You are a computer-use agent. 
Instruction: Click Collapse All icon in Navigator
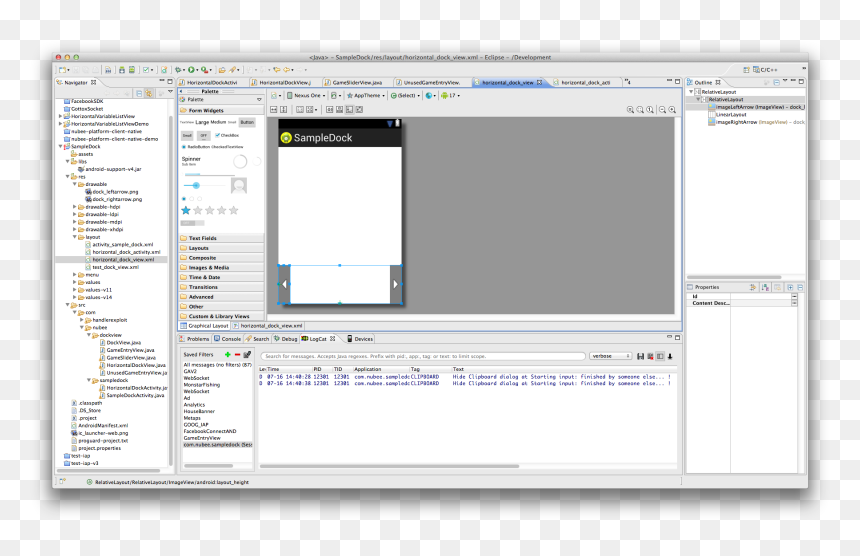pos(139,93)
